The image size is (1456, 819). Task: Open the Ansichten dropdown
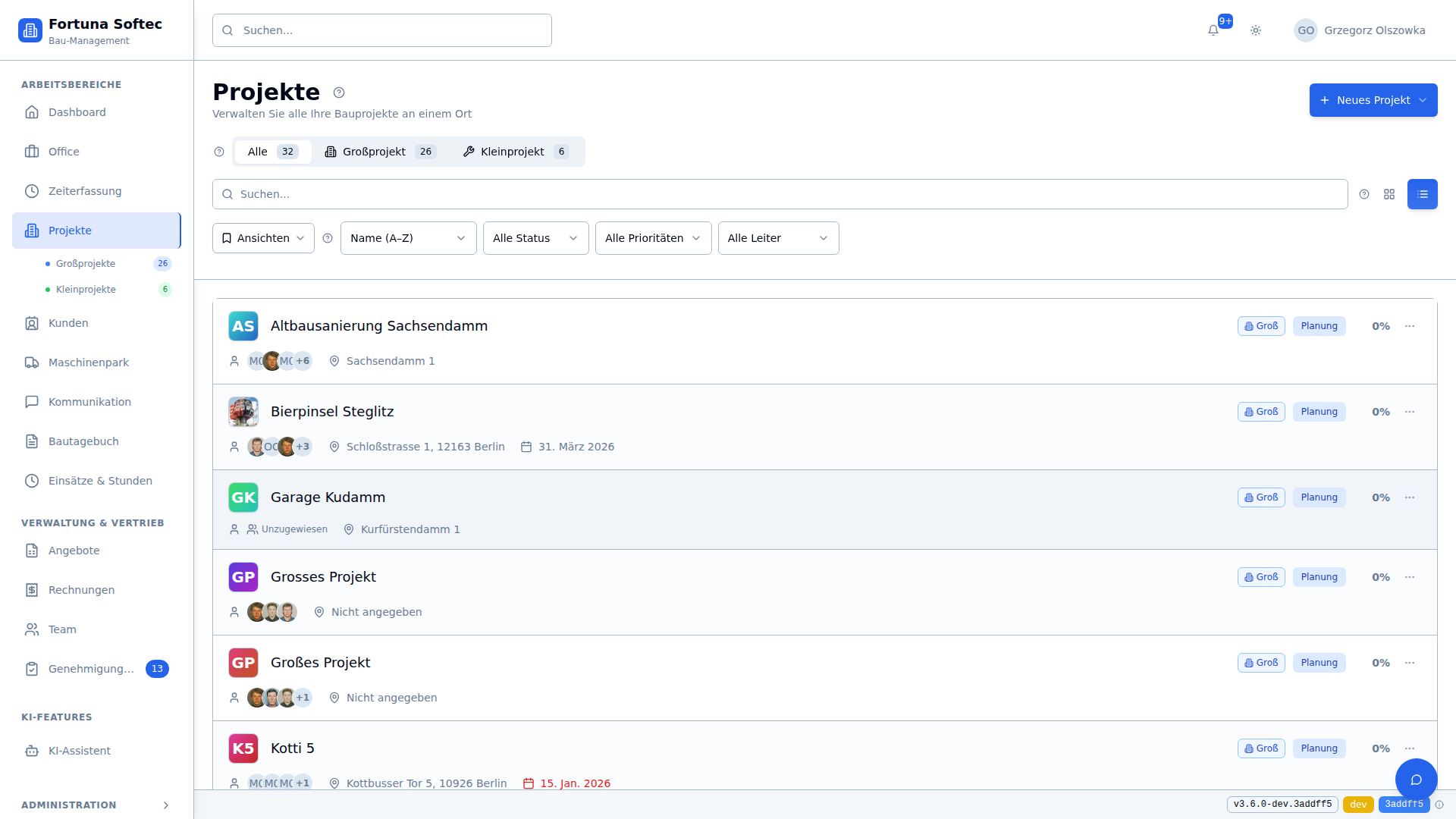[x=263, y=238]
